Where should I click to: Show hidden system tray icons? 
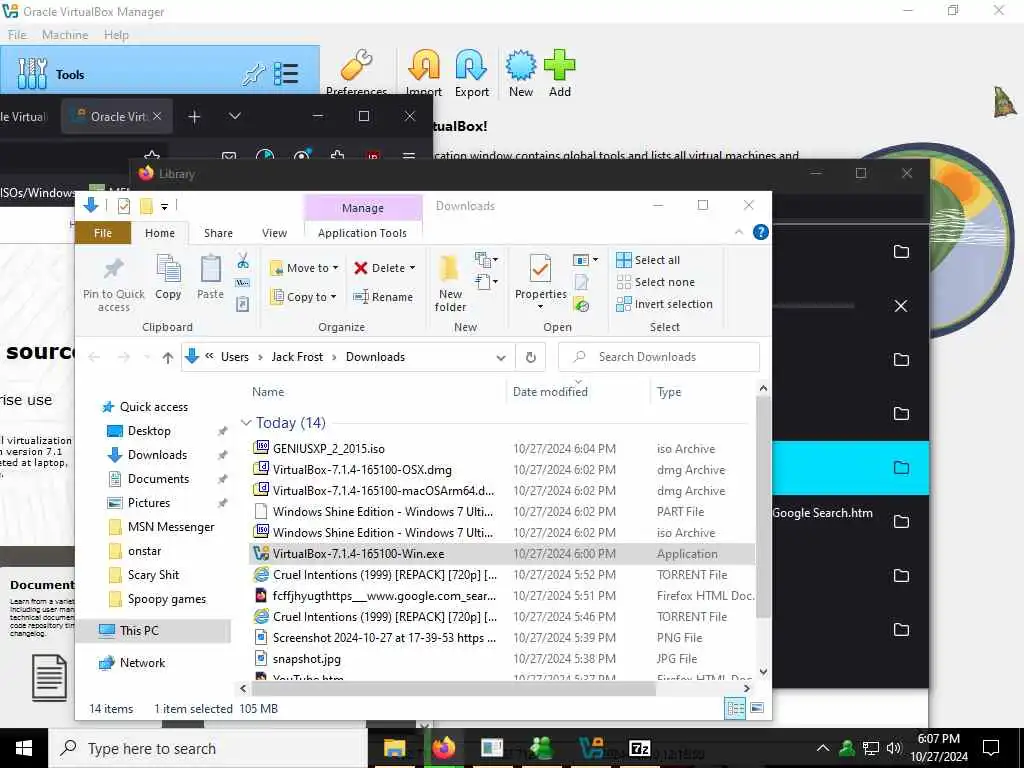click(x=823, y=748)
